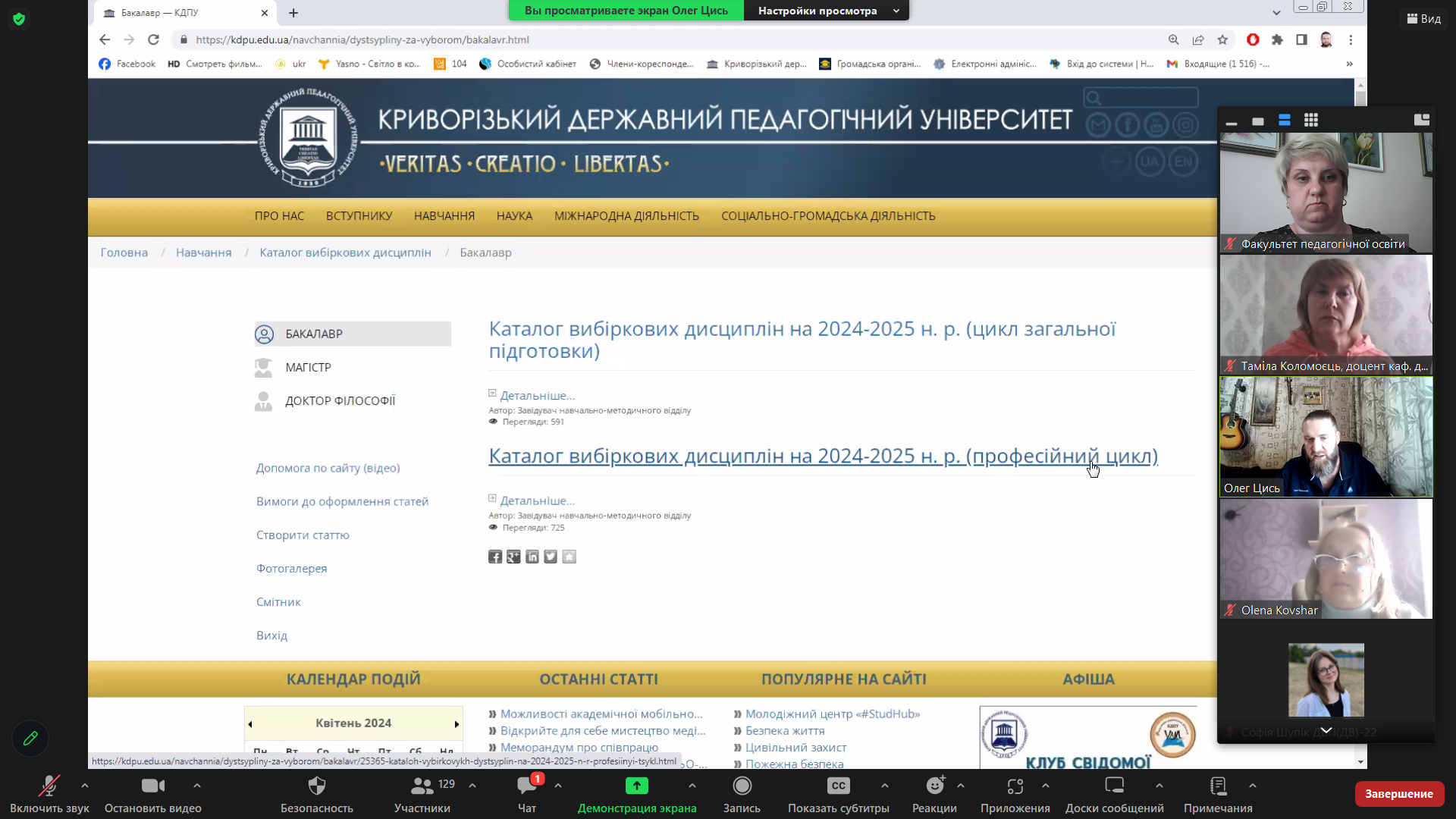Expand audio options arrow beside Включить звук

[x=85, y=786]
